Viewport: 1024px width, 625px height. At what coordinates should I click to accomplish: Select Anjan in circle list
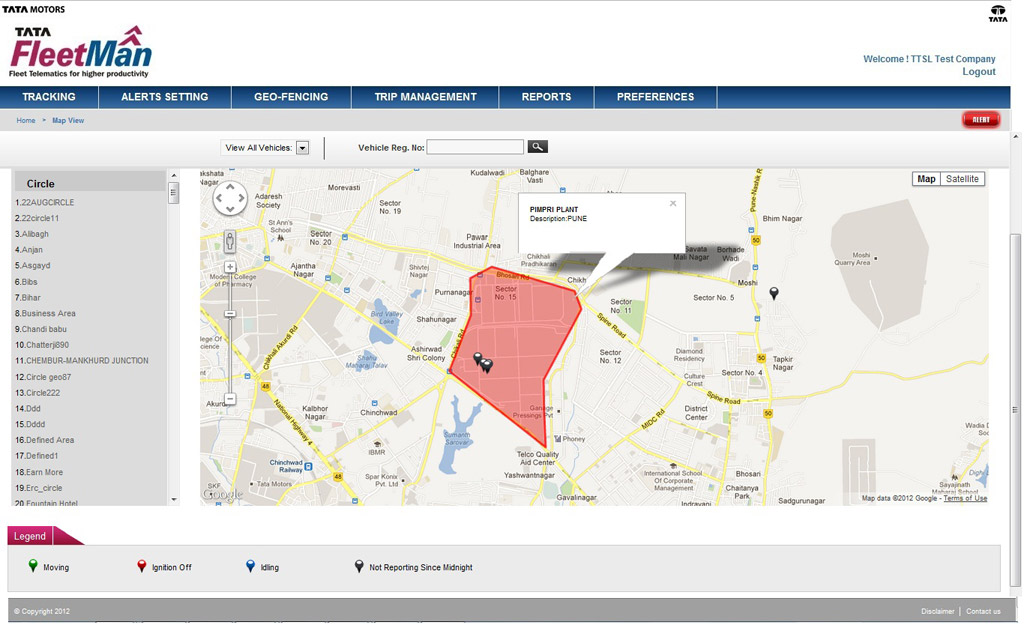pyautogui.click(x=29, y=250)
